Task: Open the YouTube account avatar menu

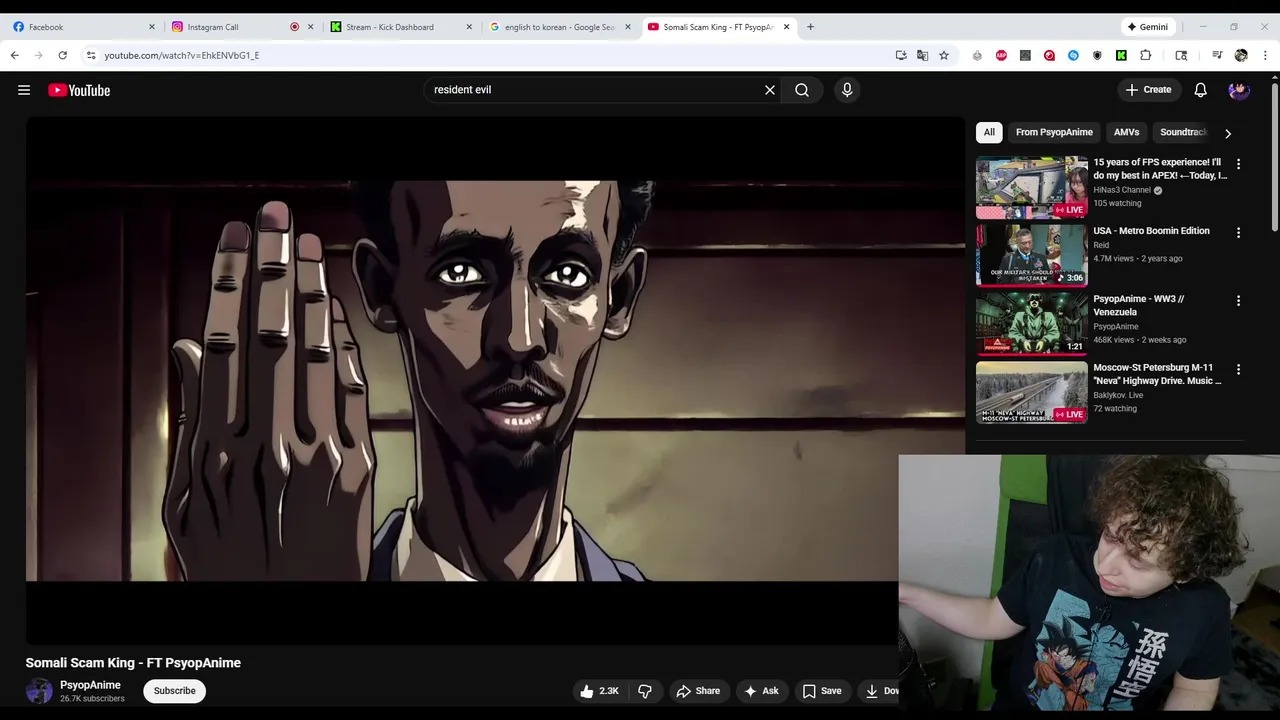Action: [1239, 90]
